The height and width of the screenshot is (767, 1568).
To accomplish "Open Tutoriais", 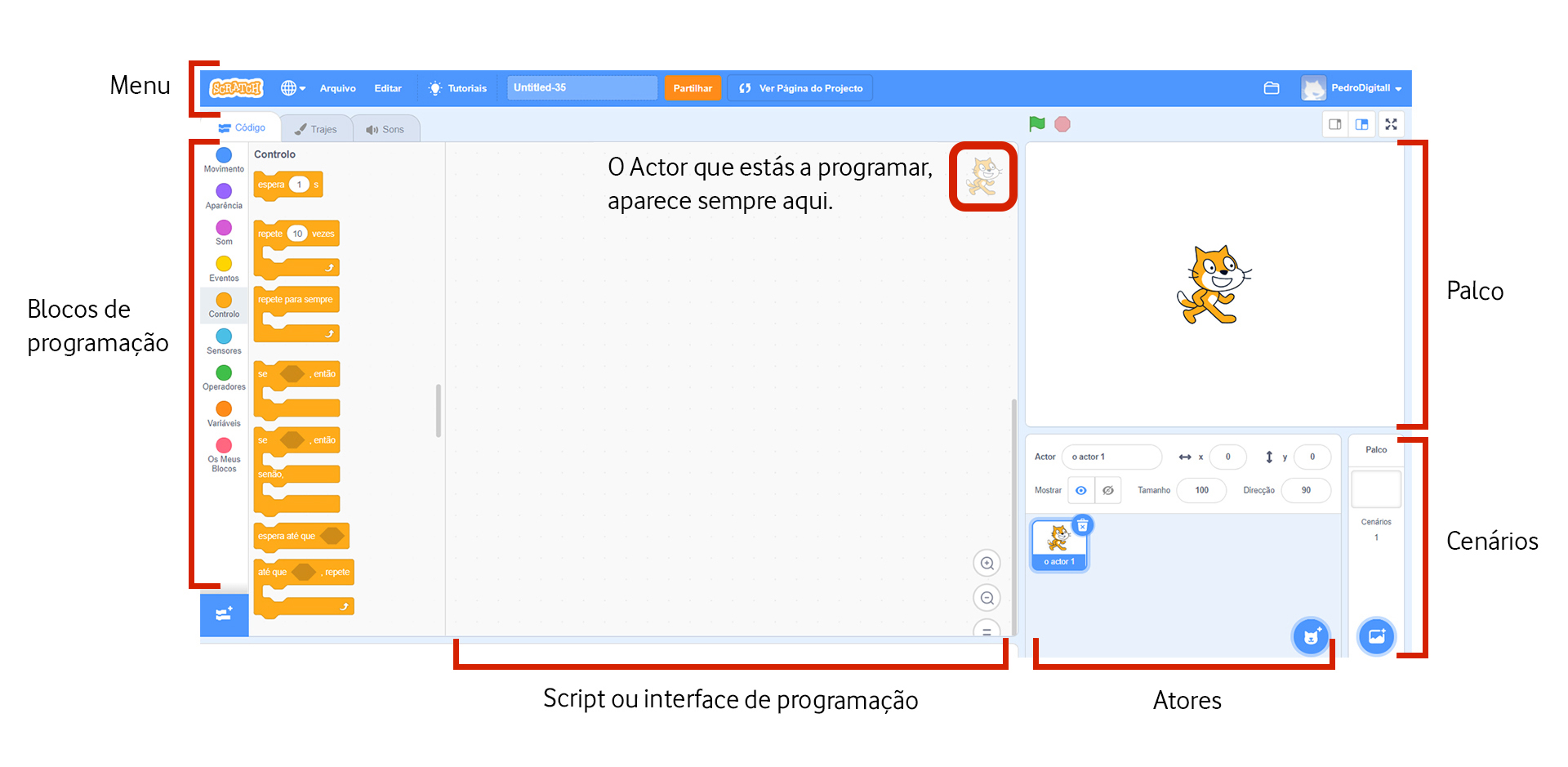I will pos(457,88).
